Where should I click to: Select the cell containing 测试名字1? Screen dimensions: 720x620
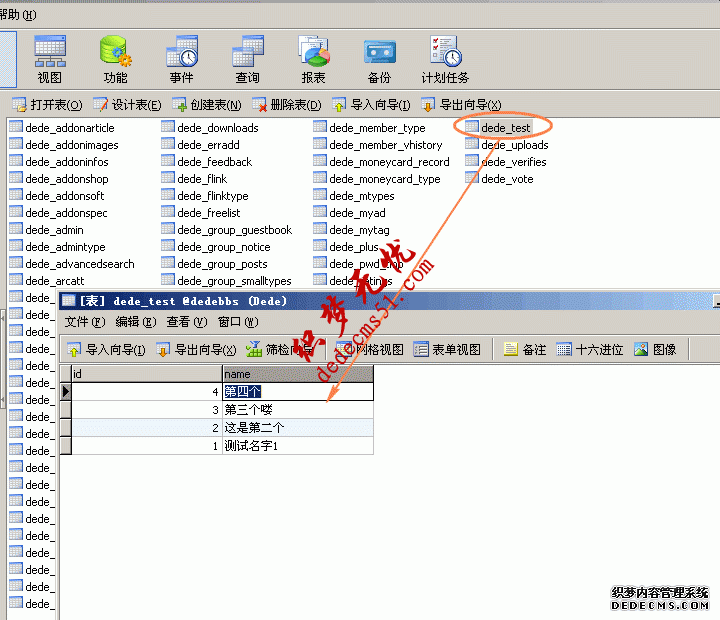(297, 446)
